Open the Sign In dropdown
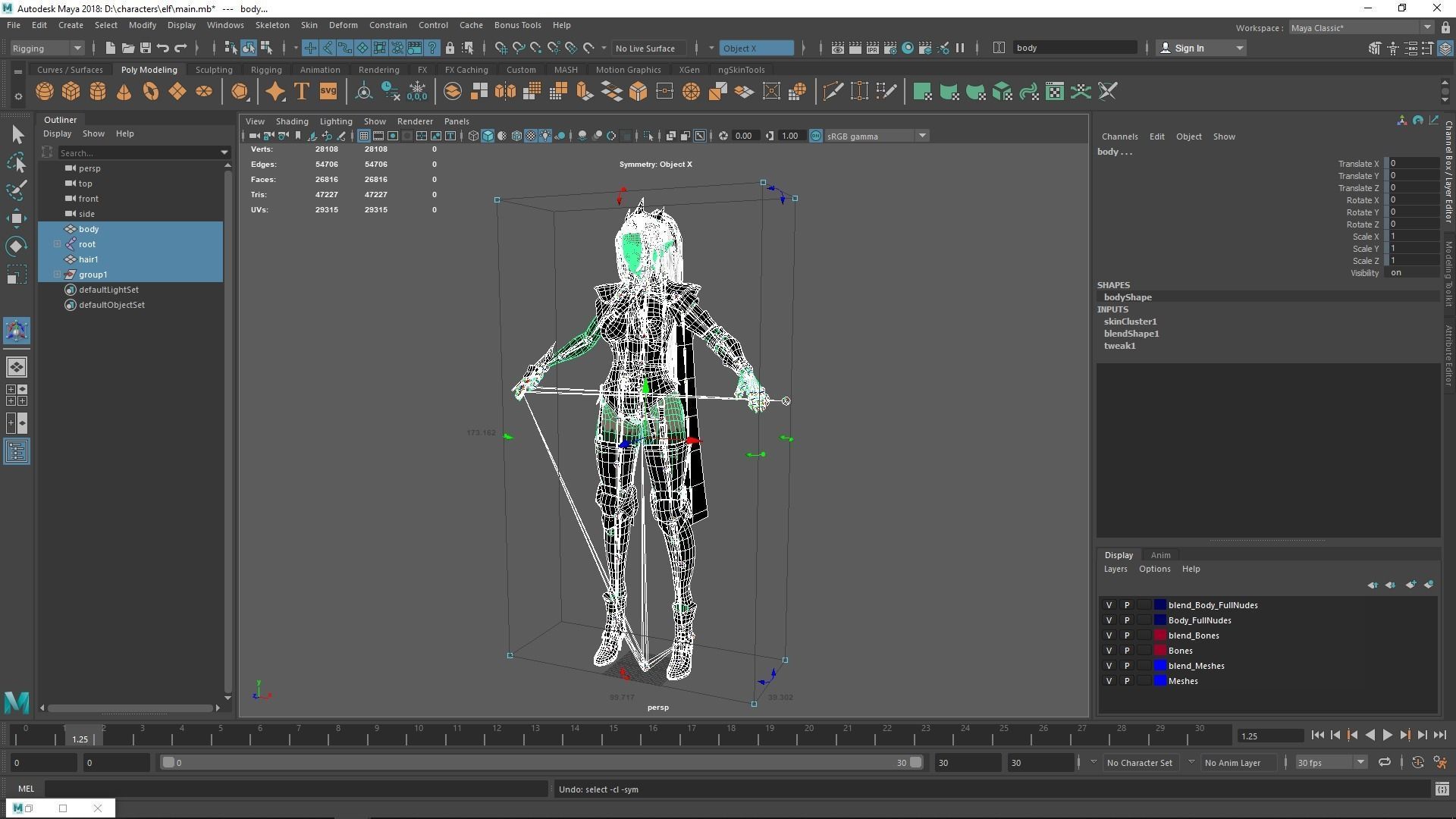 click(1202, 48)
